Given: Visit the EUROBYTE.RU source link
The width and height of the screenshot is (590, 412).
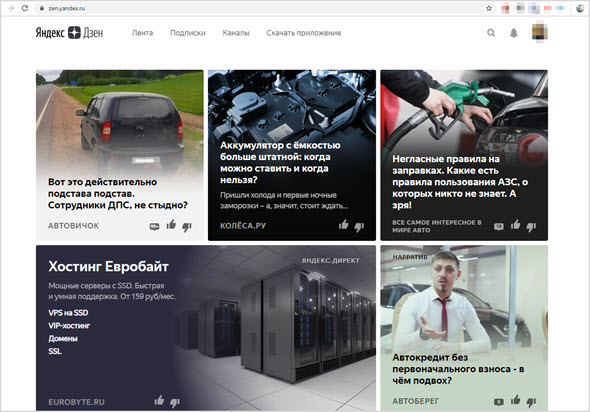Looking at the screenshot, I should 76,402.
